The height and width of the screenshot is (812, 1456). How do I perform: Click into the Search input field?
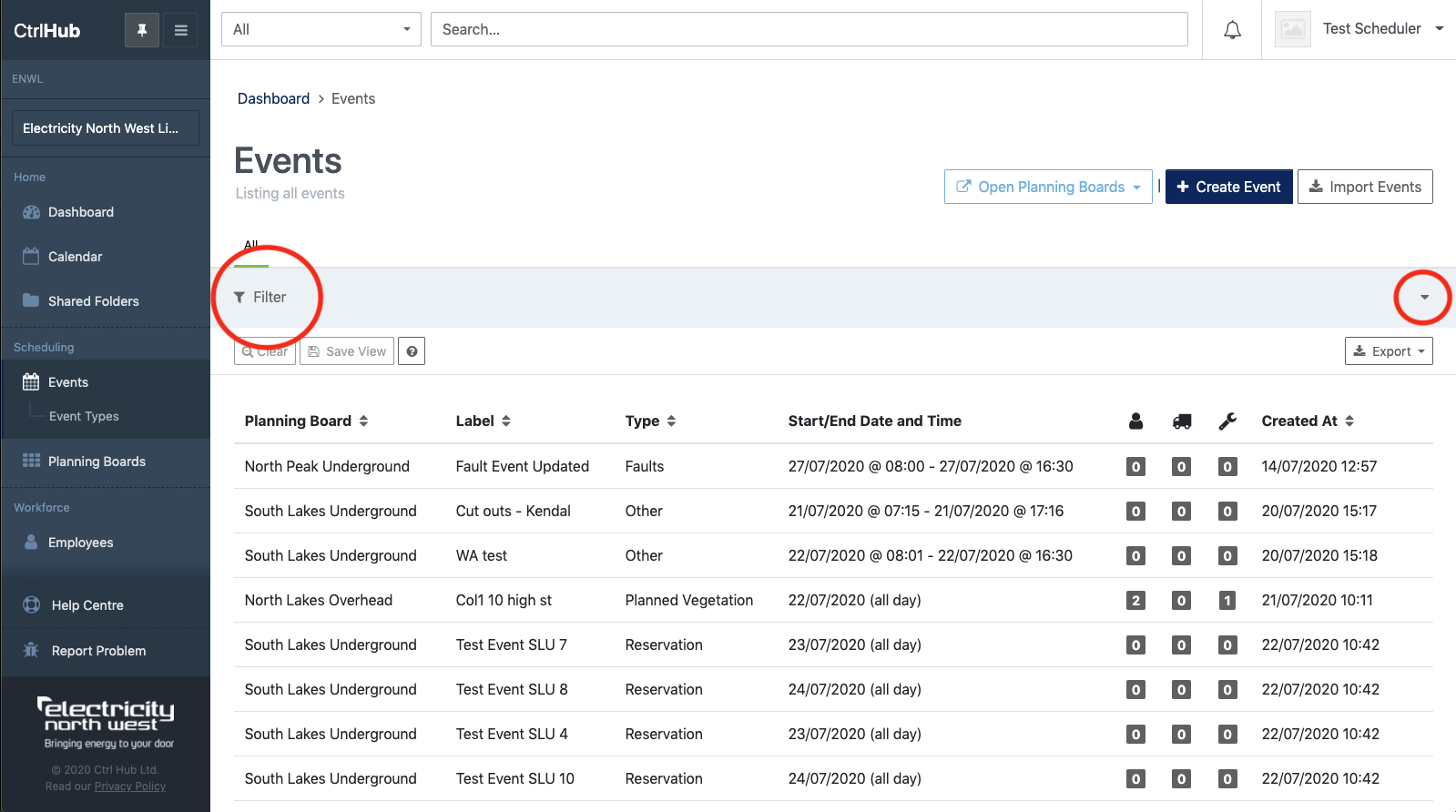809,29
